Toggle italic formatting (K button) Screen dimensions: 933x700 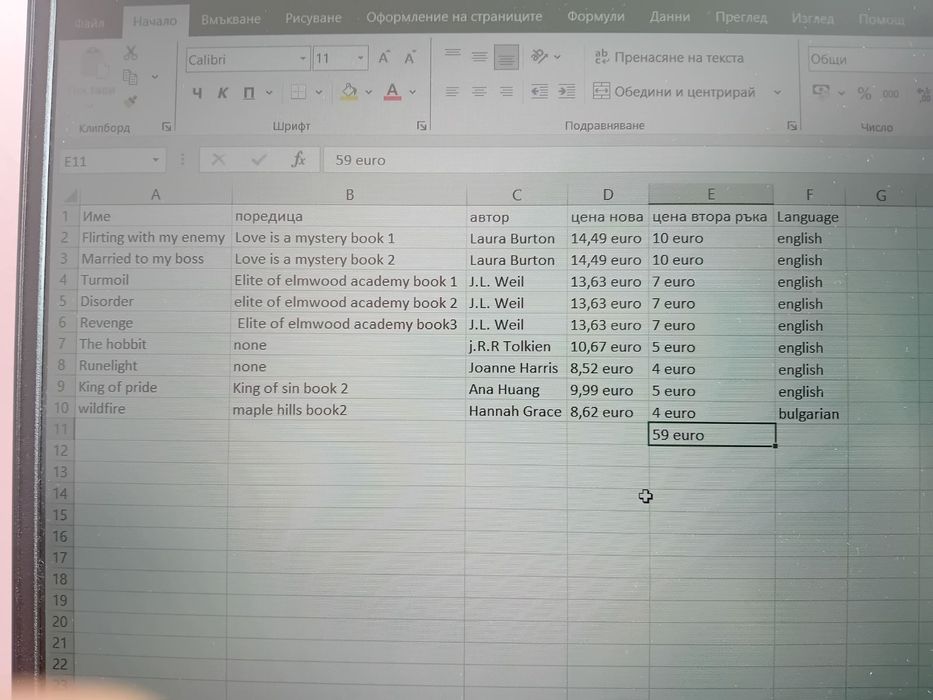click(x=223, y=93)
